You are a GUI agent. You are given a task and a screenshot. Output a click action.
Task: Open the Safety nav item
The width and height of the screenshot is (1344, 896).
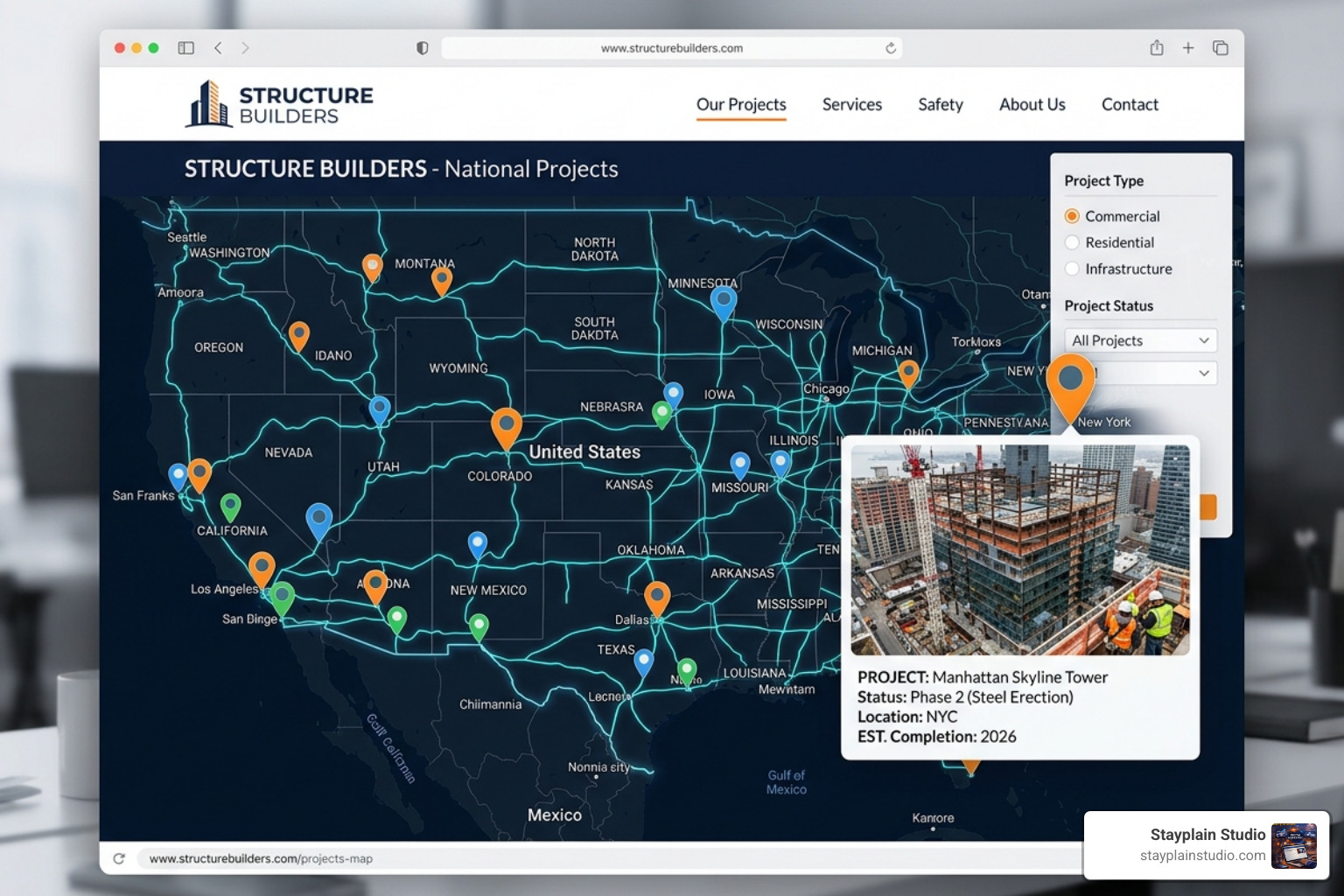[941, 104]
